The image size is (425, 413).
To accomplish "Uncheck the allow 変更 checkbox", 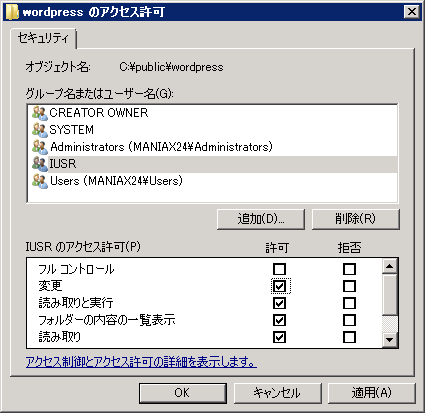I will pos(279,286).
